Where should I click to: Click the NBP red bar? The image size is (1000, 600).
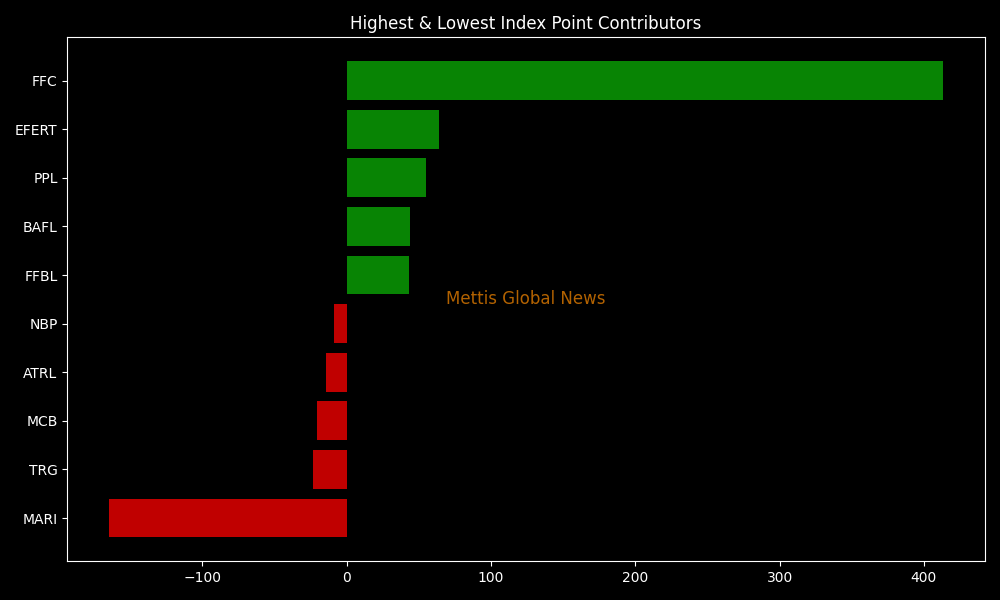pyautogui.click(x=341, y=324)
